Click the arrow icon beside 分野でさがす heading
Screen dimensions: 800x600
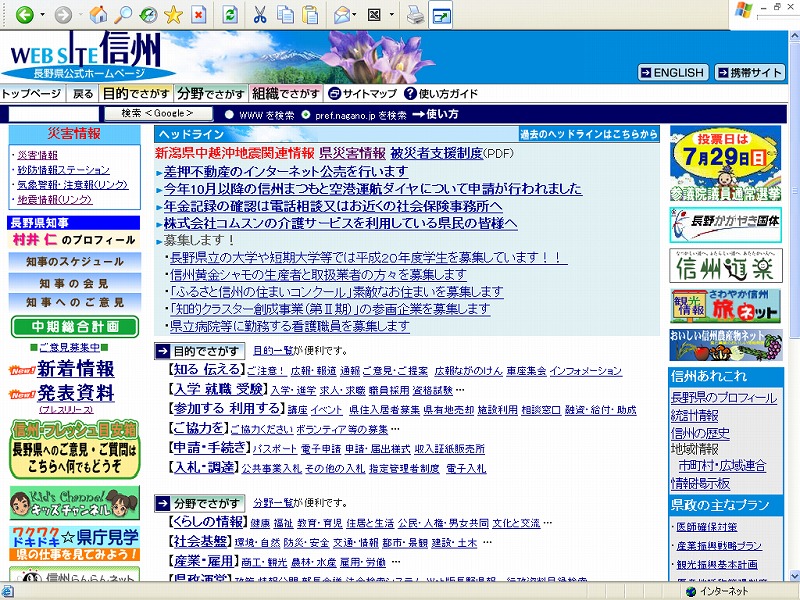(162, 504)
